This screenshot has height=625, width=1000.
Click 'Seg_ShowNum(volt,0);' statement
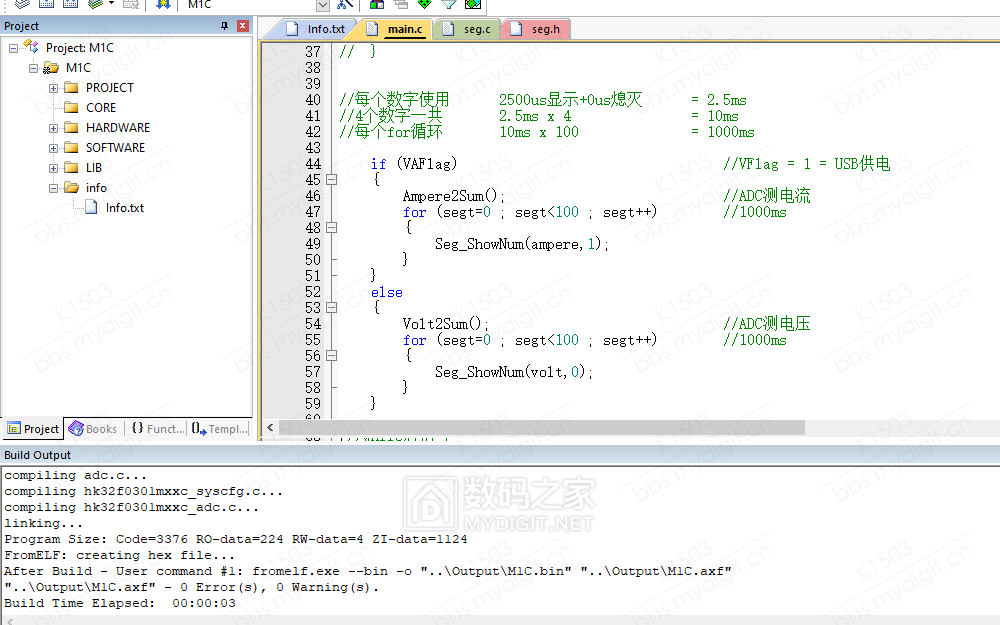[x=514, y=371]
